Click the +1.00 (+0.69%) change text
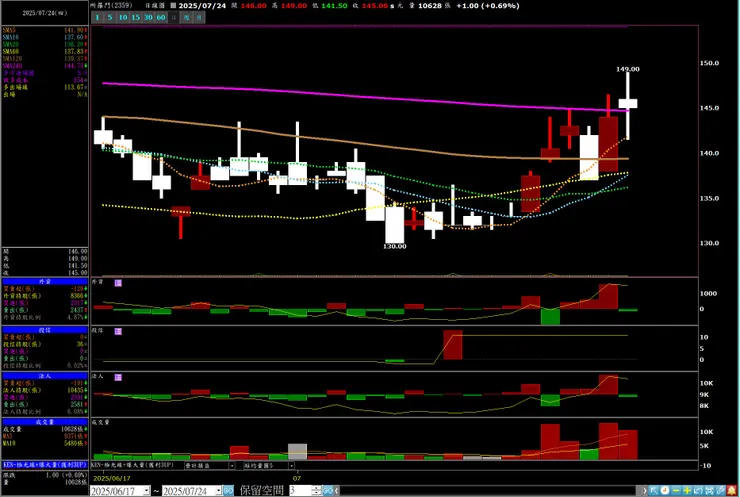740x497 pixels. click(488, 6)
